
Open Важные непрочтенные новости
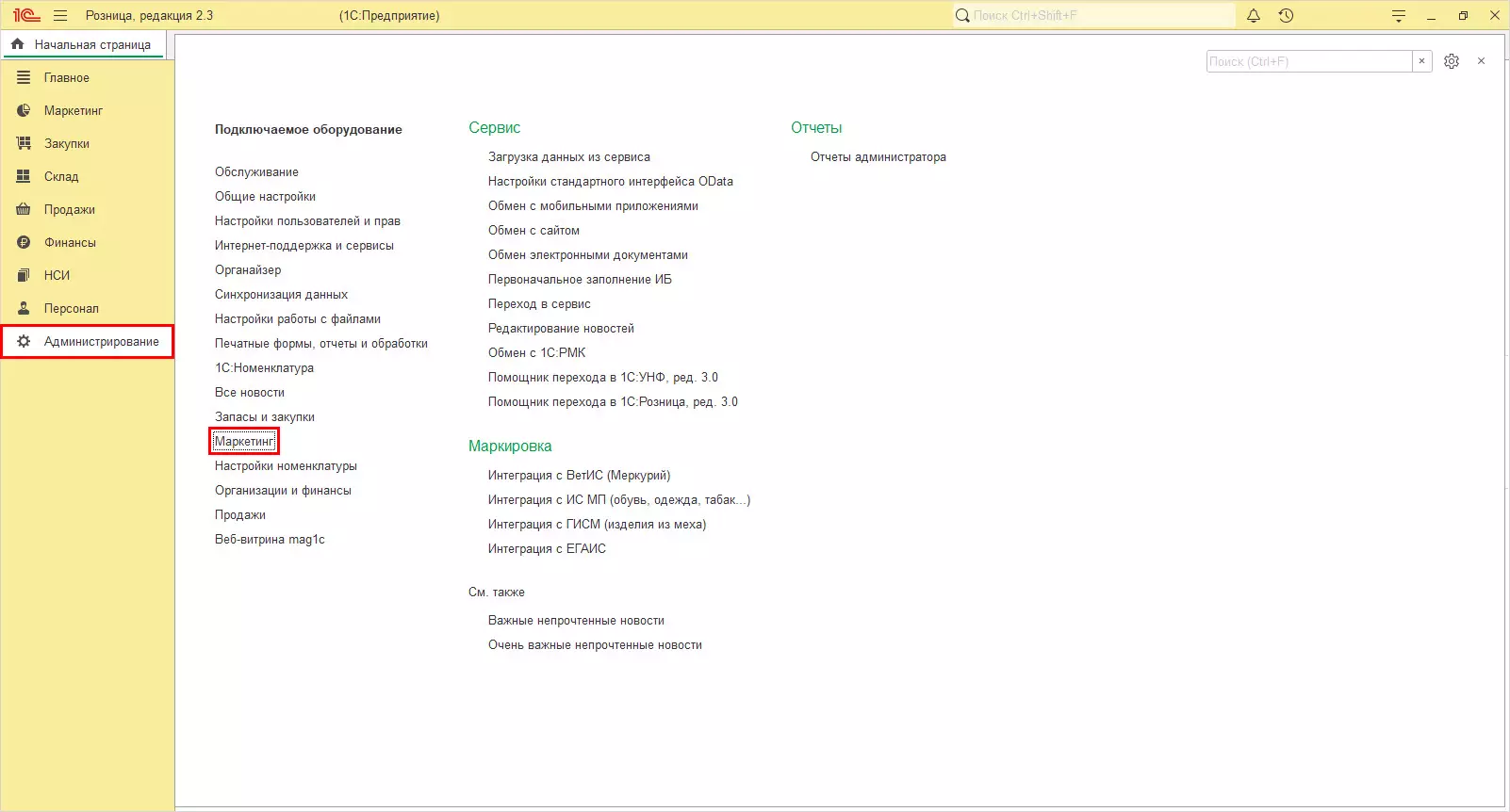click(x=576, y=621)
